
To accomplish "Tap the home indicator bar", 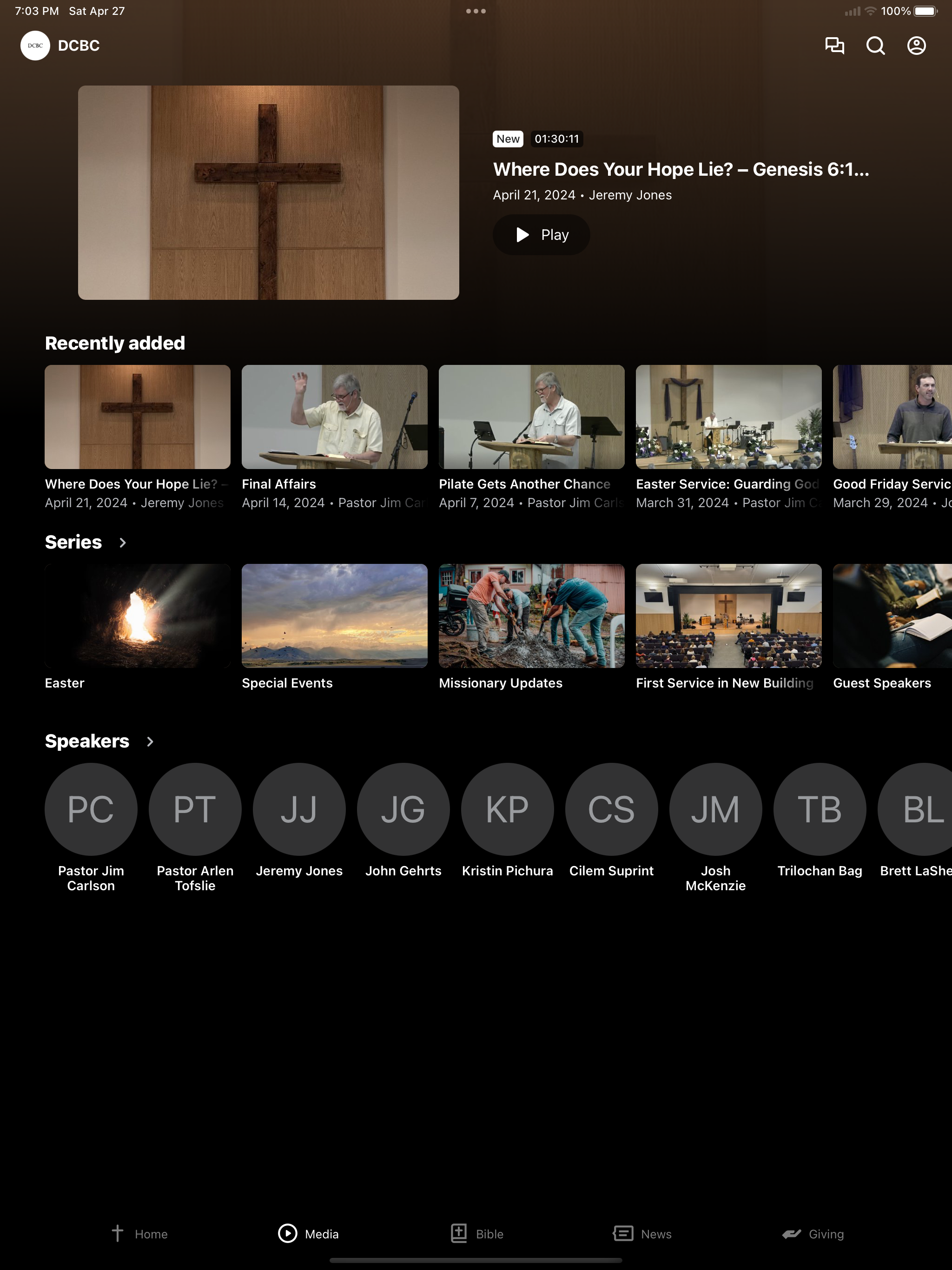I will 476,1261.
